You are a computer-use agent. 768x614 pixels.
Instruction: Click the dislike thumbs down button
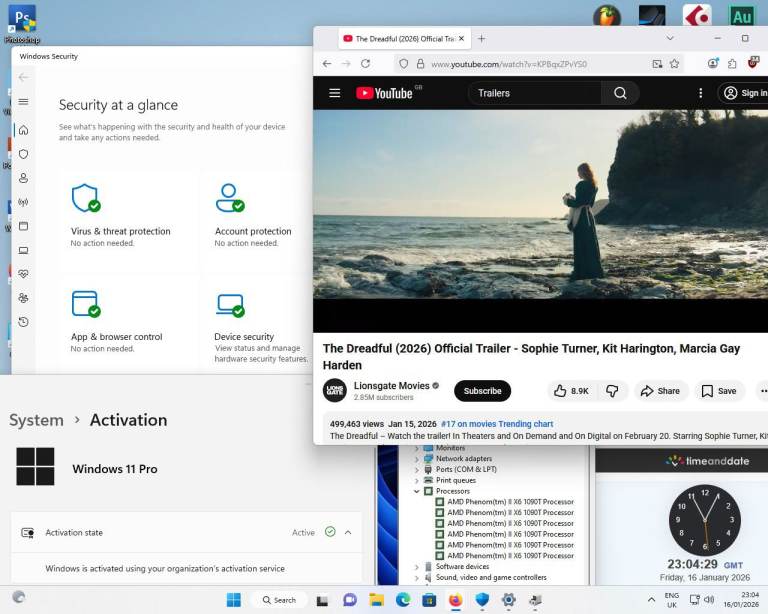(612, 391)
